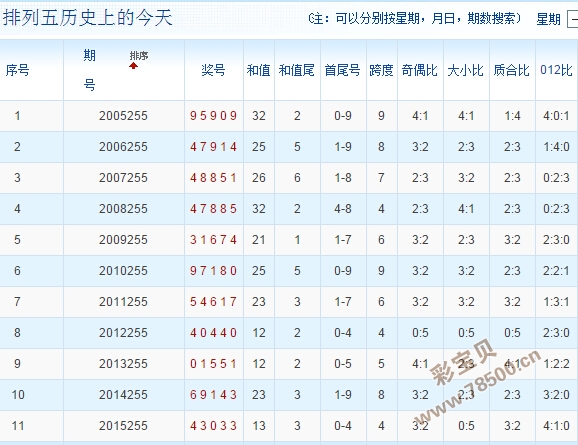Select issue number 2007255
The height and width of the screenshot is (445, 578).
coord(123,178)
